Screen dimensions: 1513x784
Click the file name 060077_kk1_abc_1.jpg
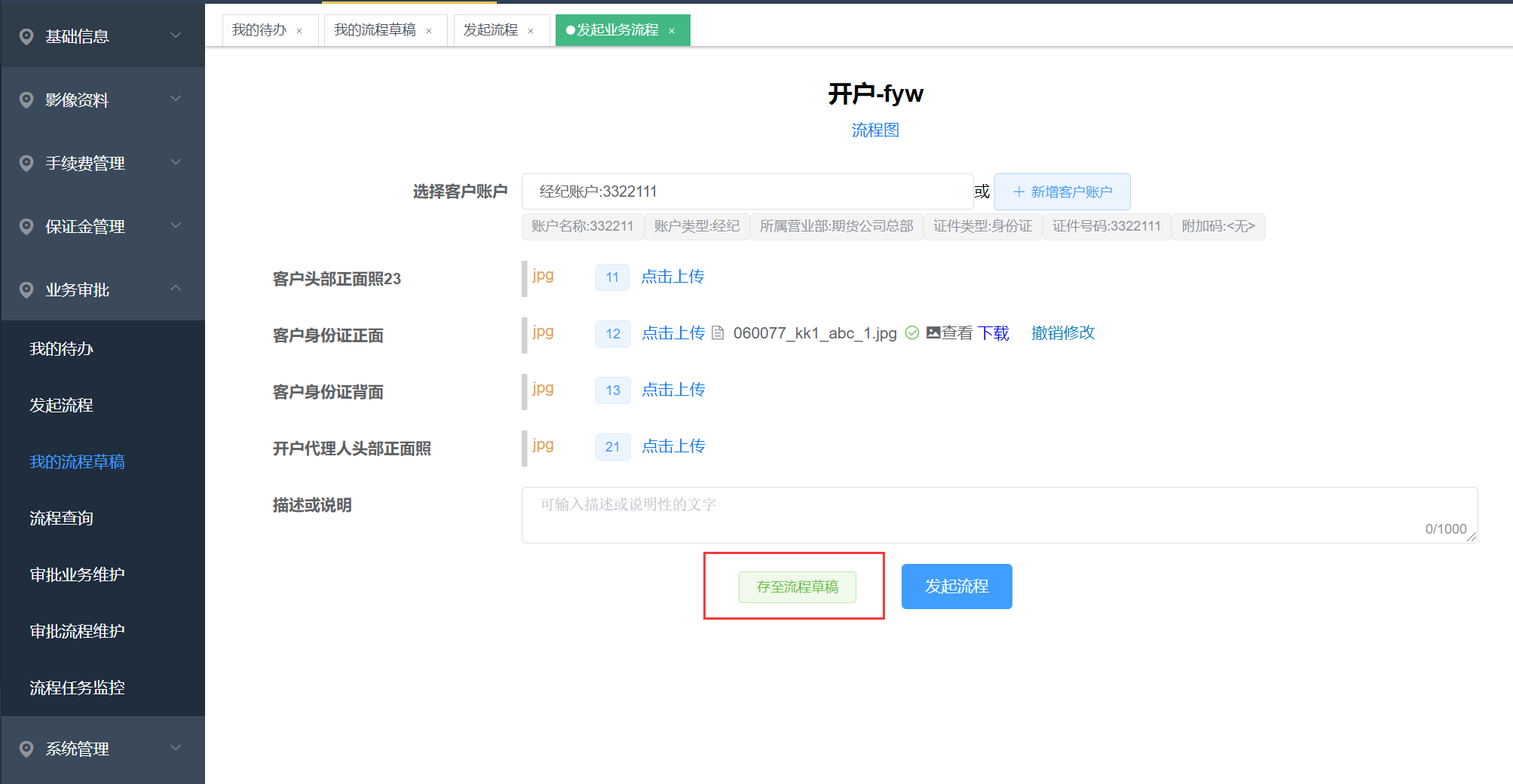click(x=815, y=333)
